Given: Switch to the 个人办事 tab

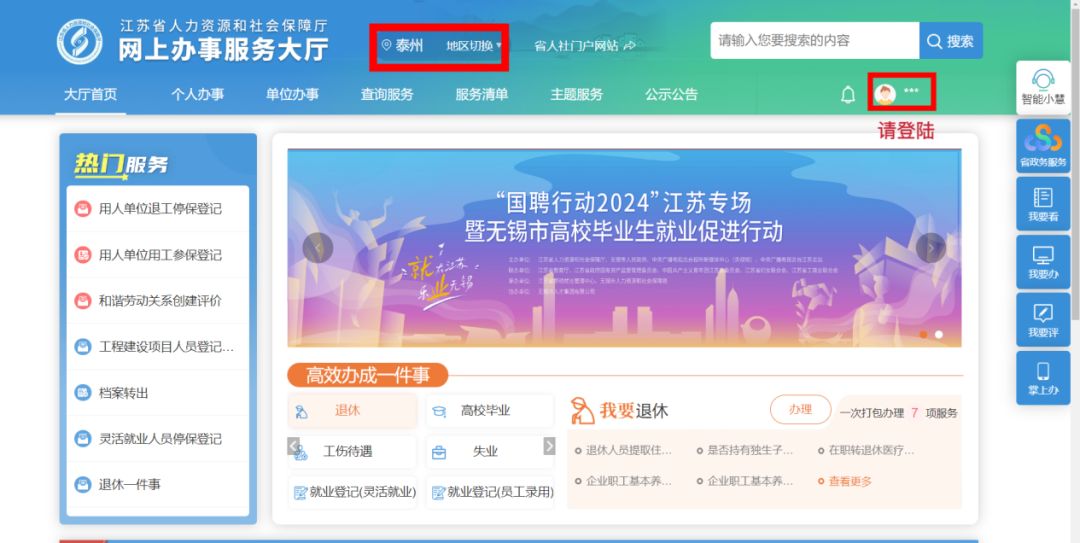Looking at the screenshot, I should (x=197, y=95).
